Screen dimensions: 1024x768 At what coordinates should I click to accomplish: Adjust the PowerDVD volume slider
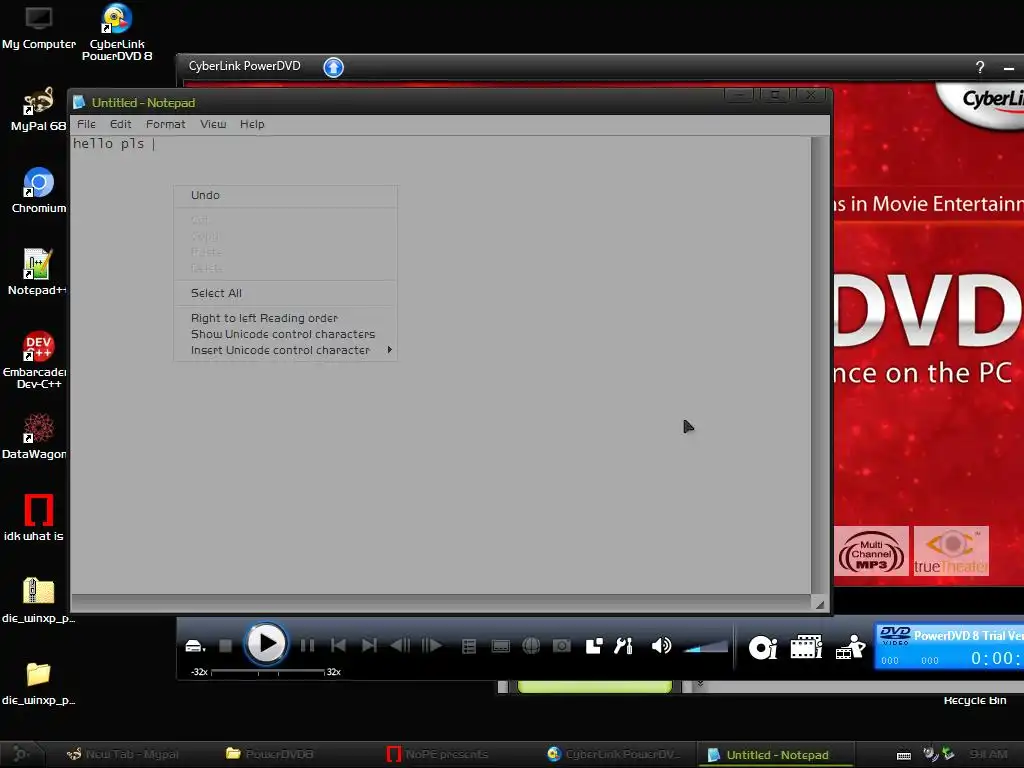point(705,647)
